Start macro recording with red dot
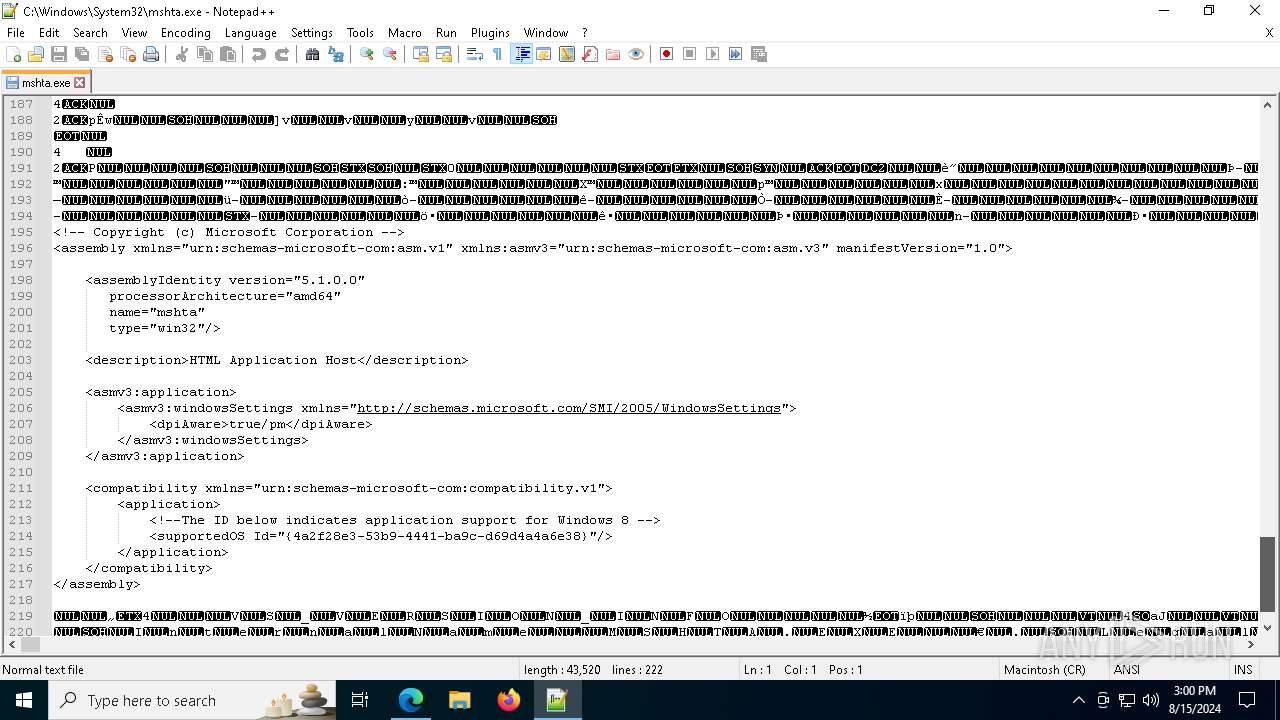Viewport: 1280px width, 720px height. click(667, 54)
